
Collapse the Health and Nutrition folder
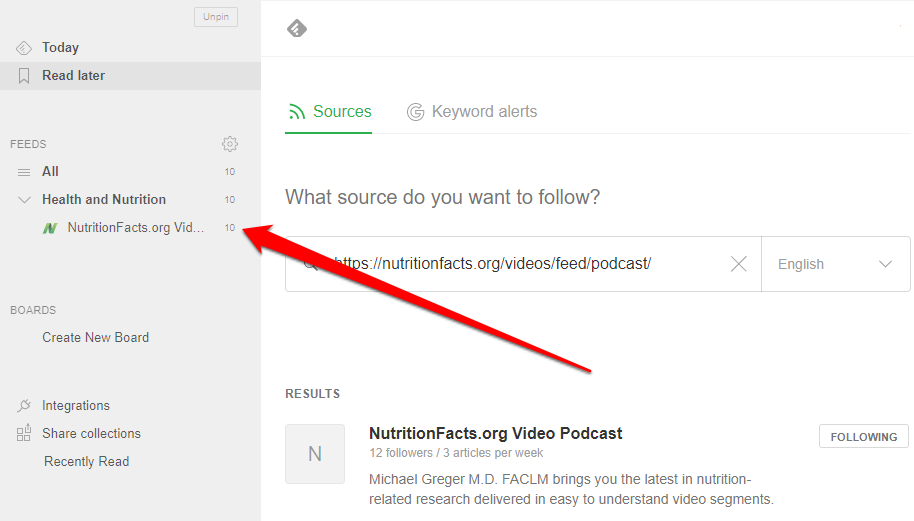(24, 200)
